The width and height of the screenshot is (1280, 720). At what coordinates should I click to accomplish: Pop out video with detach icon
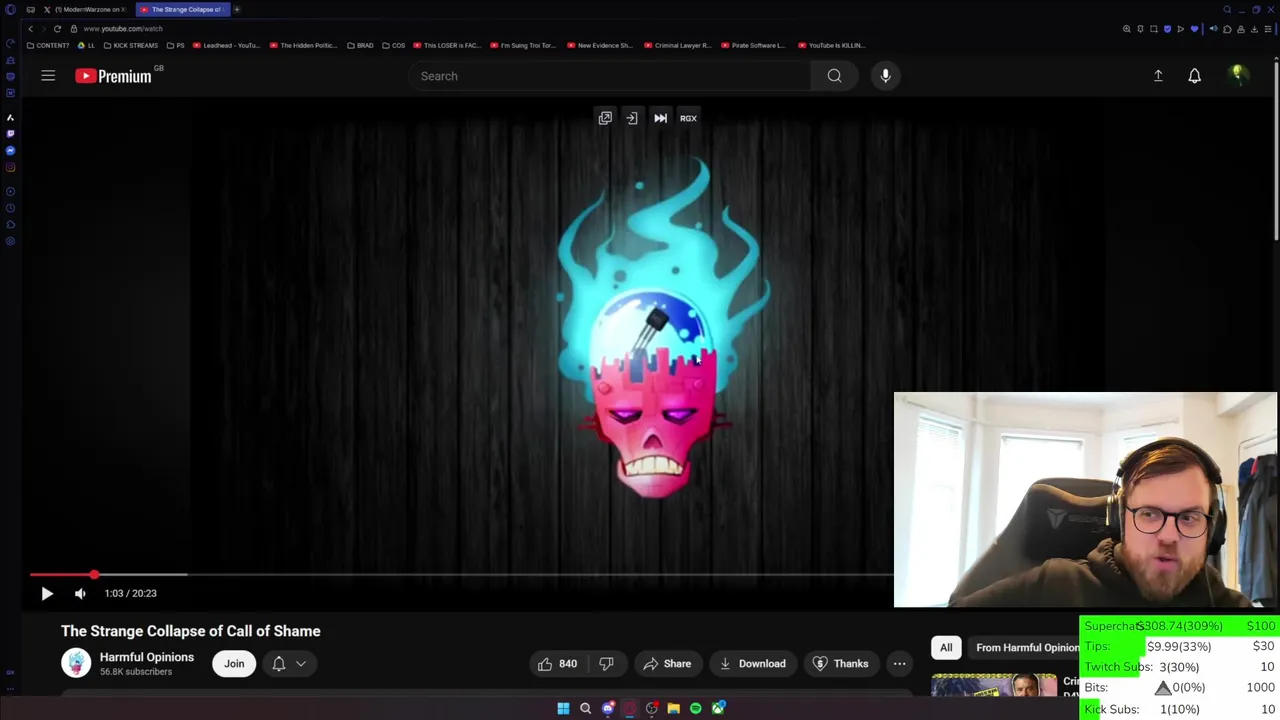pyautogui.click(x=605, y=118)
